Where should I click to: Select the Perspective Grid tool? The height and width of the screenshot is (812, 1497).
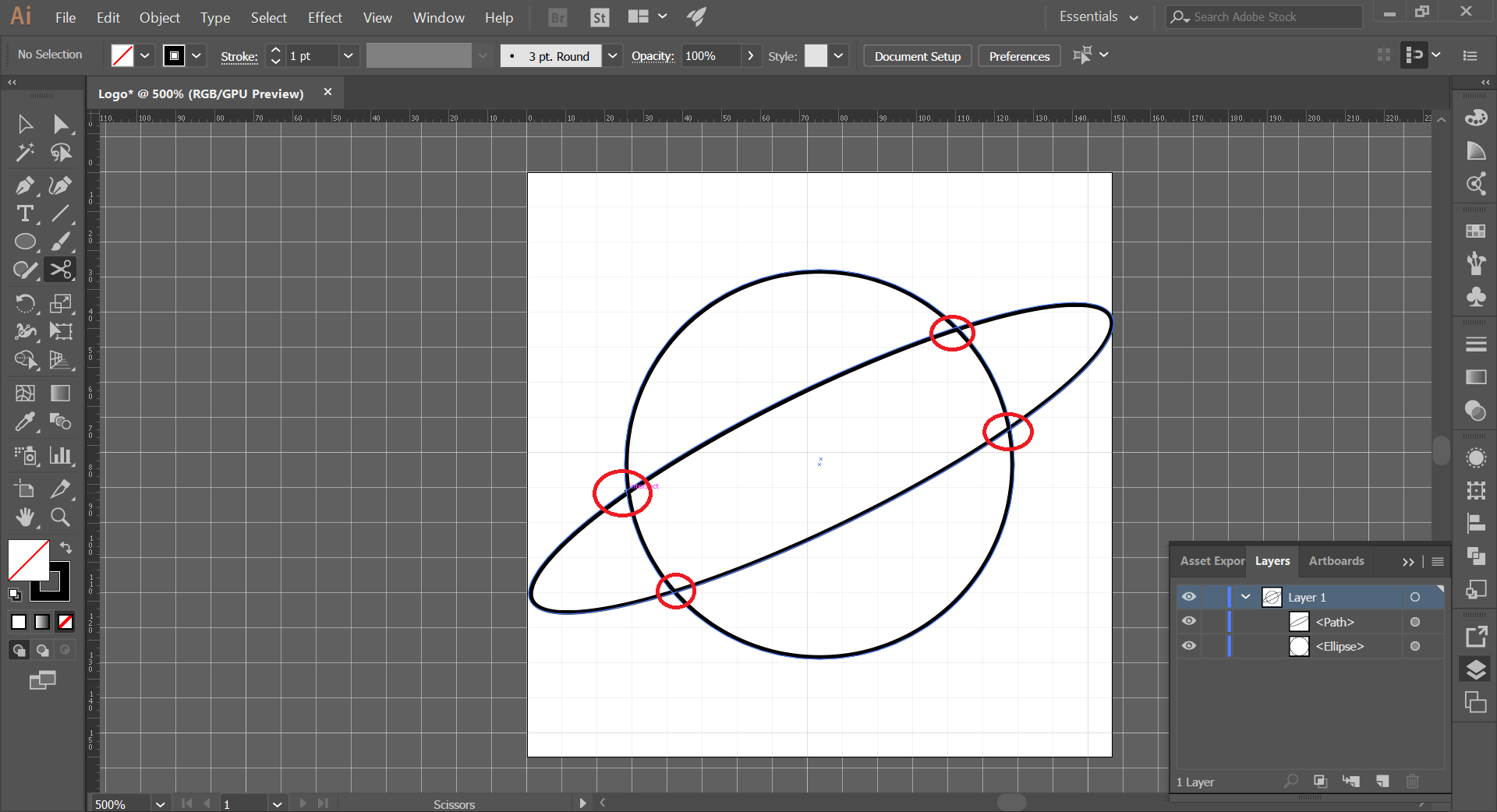click(x=60, y=359)
